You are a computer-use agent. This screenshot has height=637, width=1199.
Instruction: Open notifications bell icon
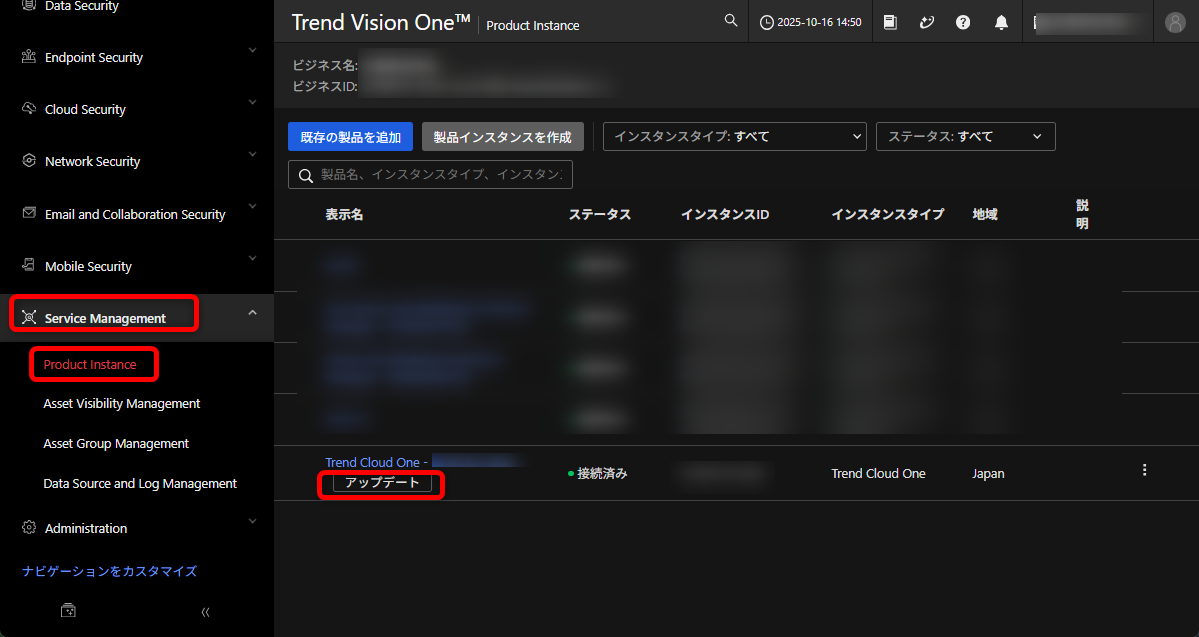coord(1001,22)
